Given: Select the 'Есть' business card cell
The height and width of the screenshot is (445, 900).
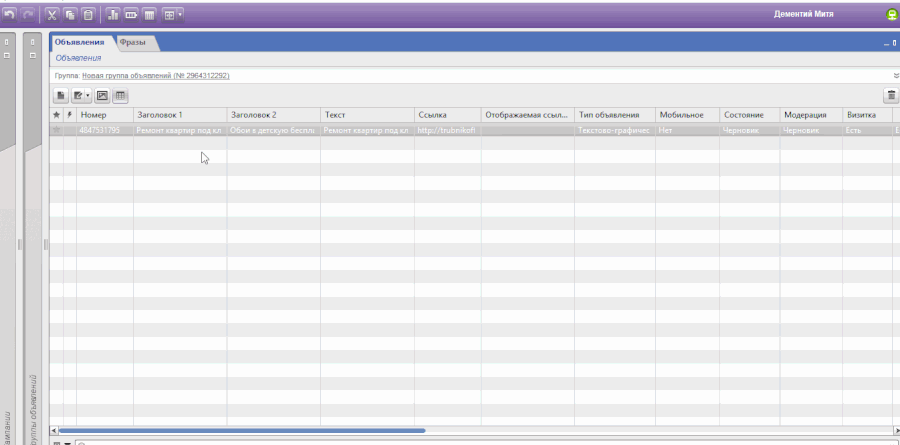Looking at the screenshot, I should coord(867,130).
